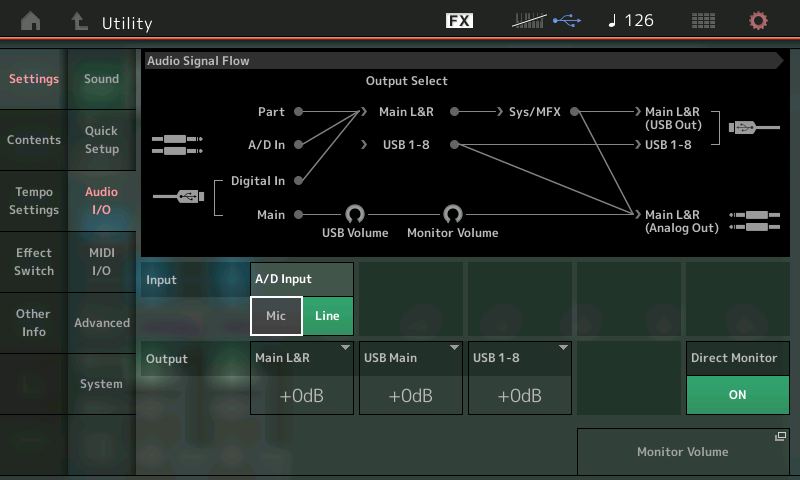Open the Live Set grid icon

703,20
